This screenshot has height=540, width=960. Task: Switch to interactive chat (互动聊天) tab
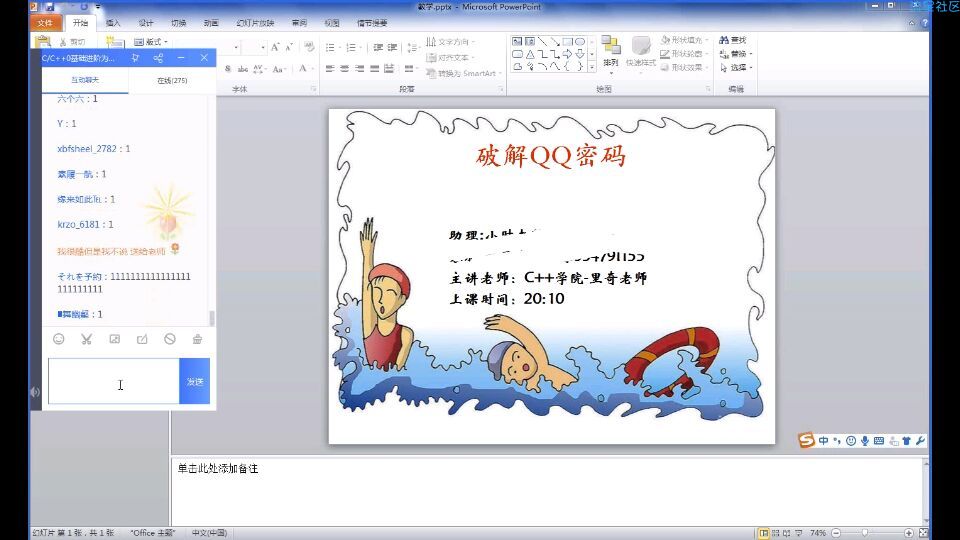(x=85, y=80)
